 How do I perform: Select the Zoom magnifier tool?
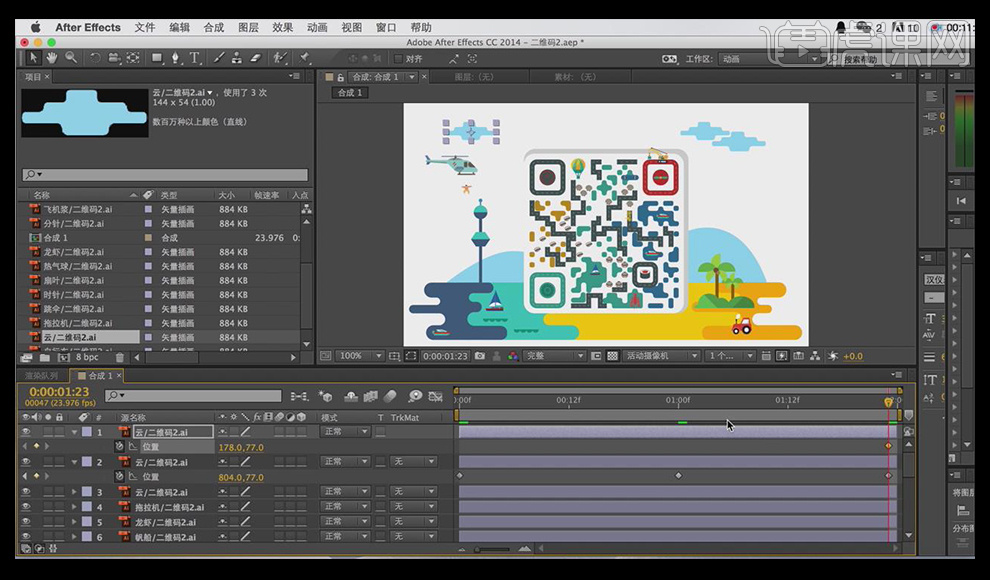[71, 58]
